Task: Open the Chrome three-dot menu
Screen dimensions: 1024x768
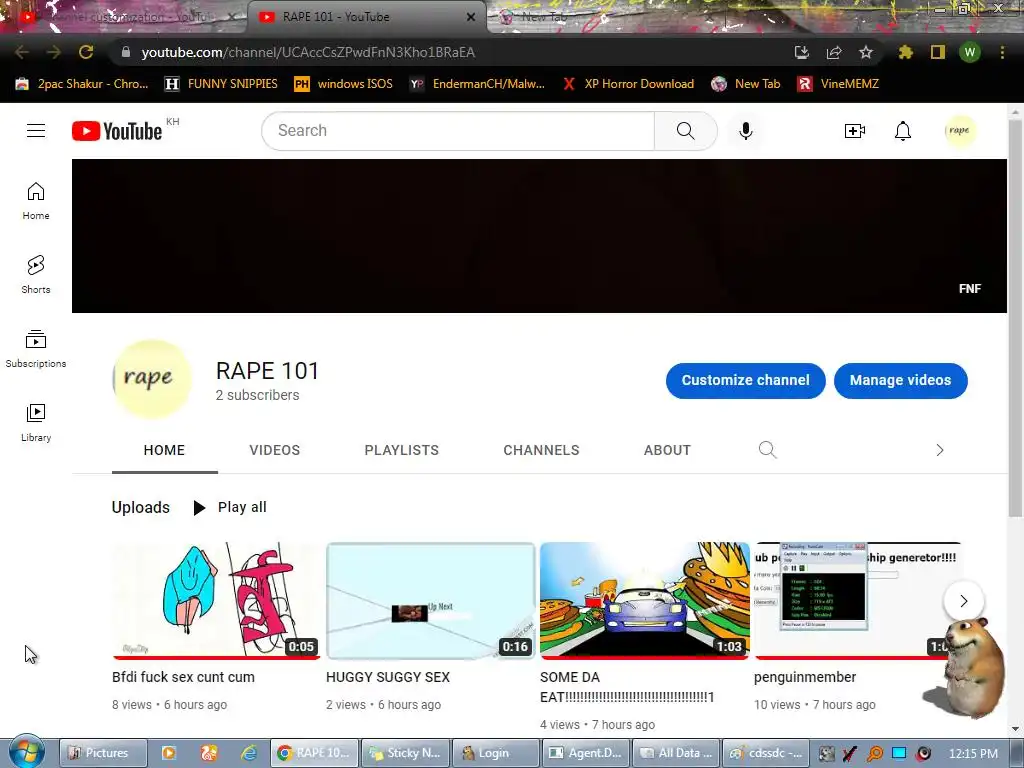Action: point(1002,52)
